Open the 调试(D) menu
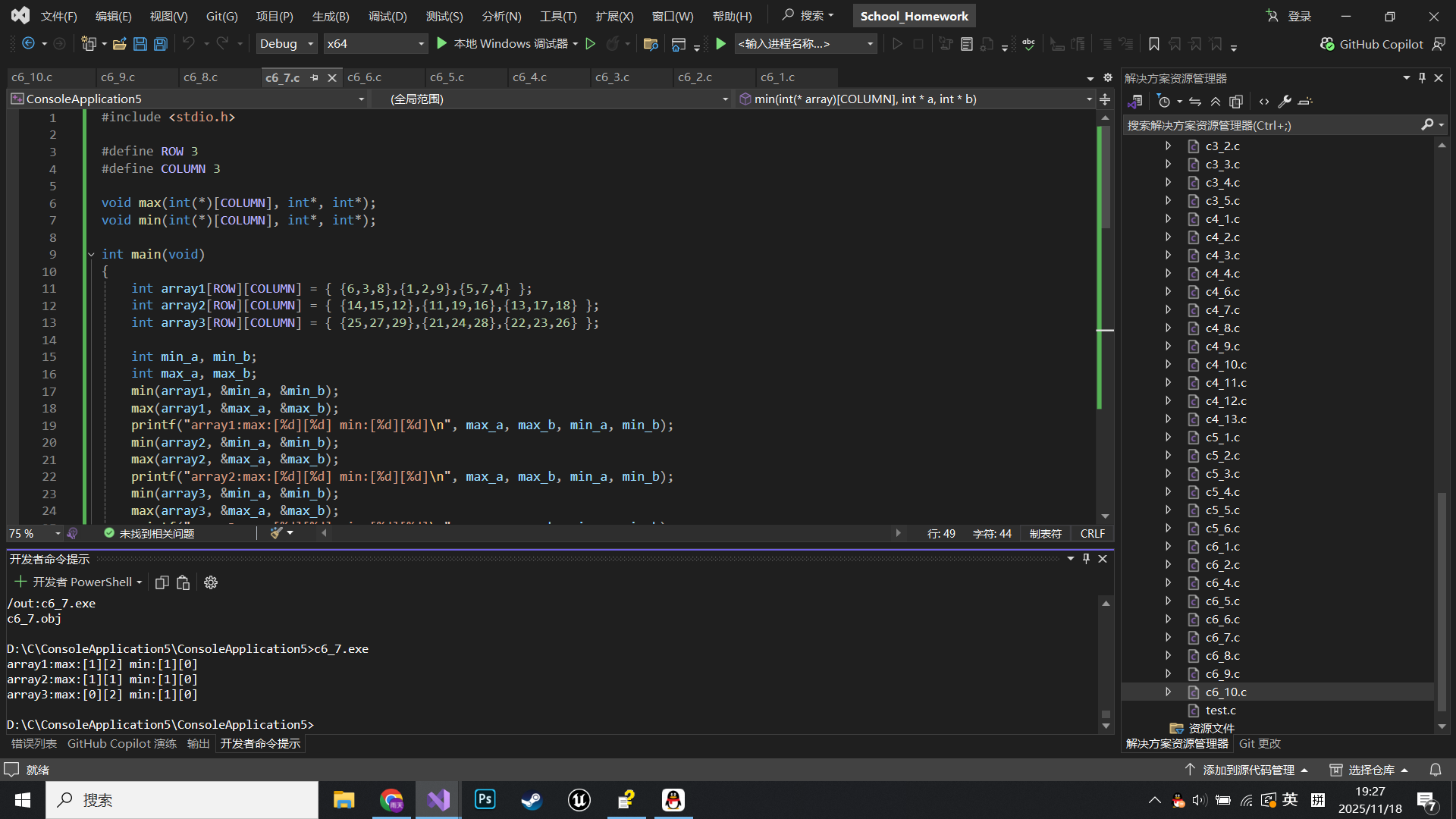The image size is (1456, 819). pyautogui.click(x=387, y=16)
